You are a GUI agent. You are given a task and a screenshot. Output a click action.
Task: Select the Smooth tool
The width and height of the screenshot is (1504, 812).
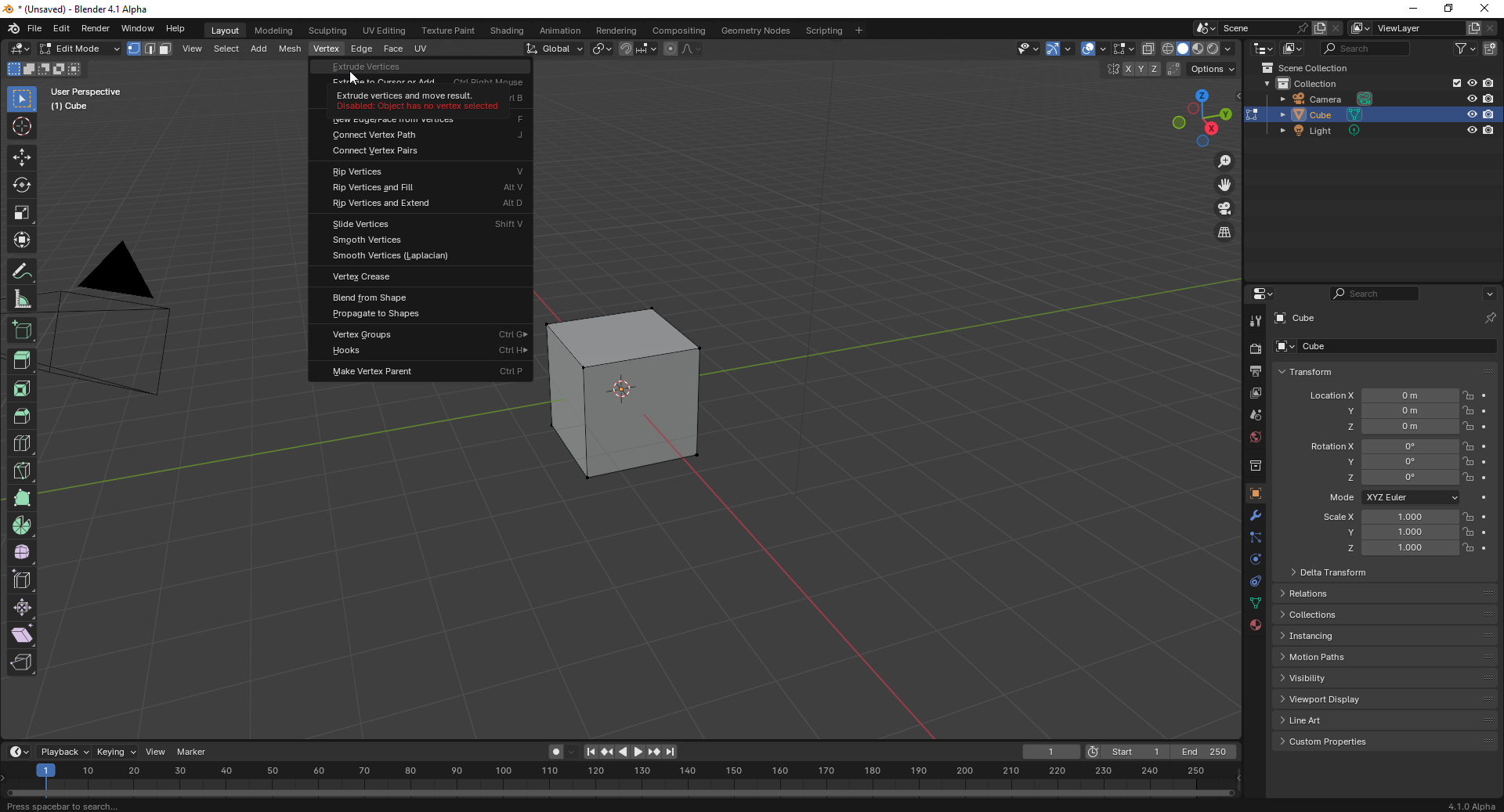(22, 553)
